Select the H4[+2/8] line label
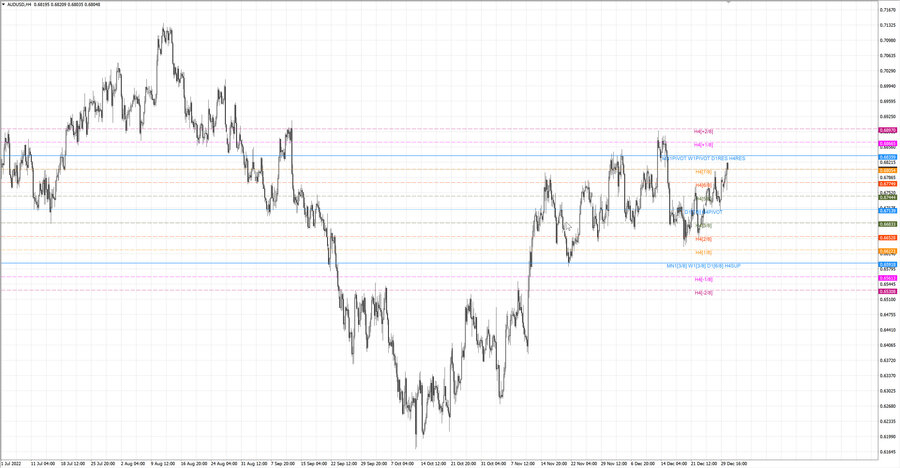 coord(704,131)
